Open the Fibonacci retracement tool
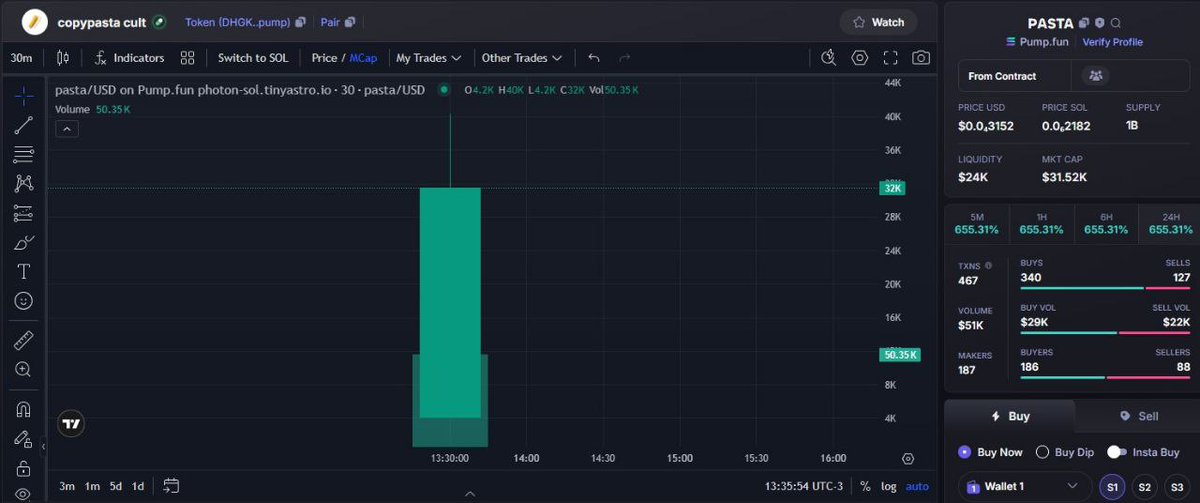 24,154
